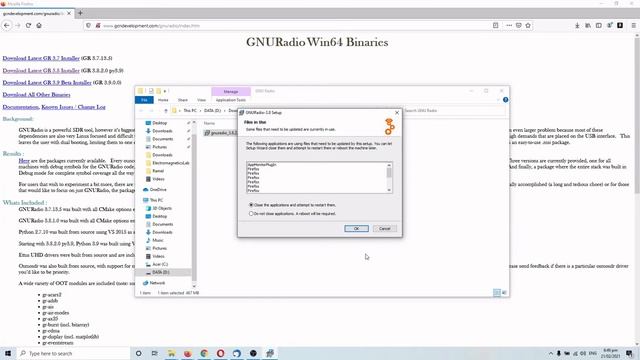640x360 pixels.
Task: Switch Explorer to details view icon
Action: tap(497, 293)
